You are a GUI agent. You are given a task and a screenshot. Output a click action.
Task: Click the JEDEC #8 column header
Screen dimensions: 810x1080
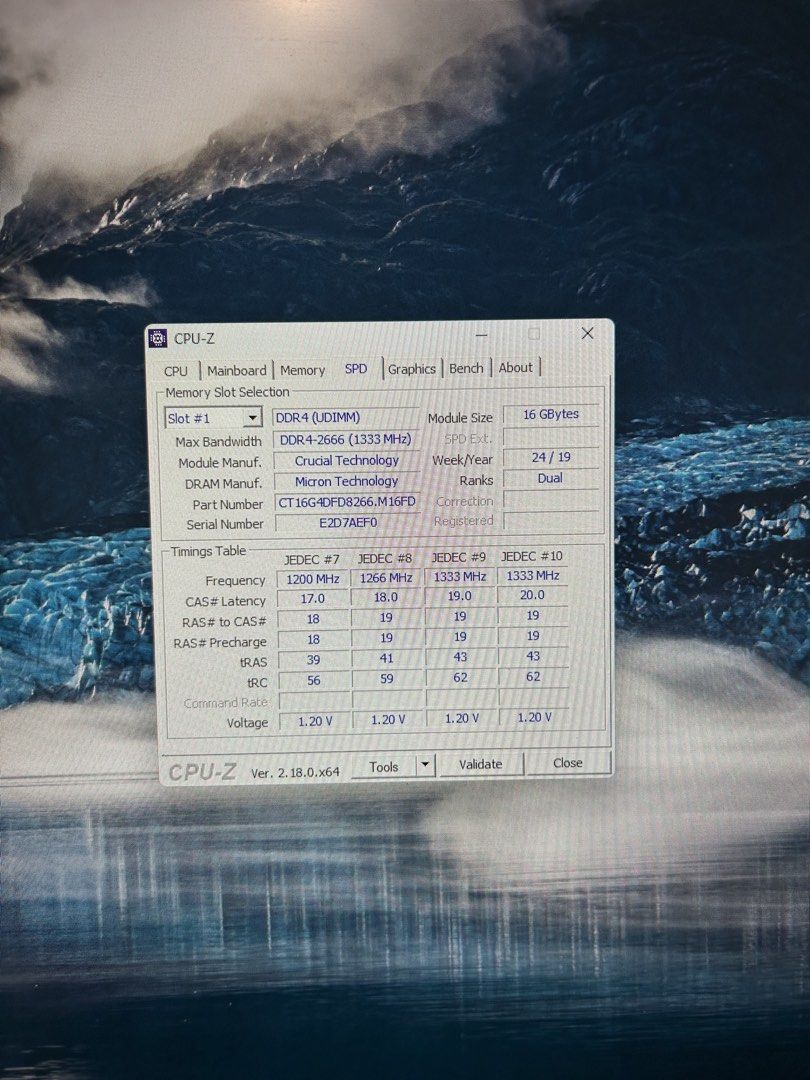pos(385,559)
